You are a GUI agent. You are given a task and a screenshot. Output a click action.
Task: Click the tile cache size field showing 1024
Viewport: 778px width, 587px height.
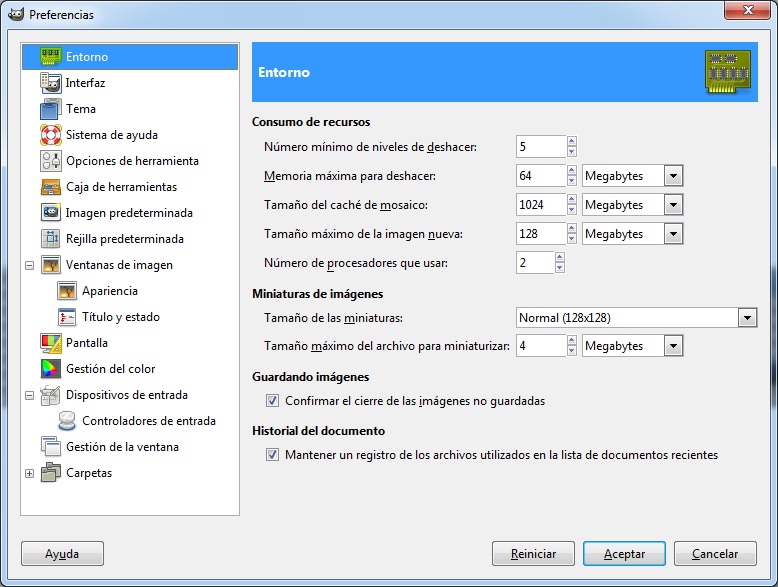pos(541,205)
